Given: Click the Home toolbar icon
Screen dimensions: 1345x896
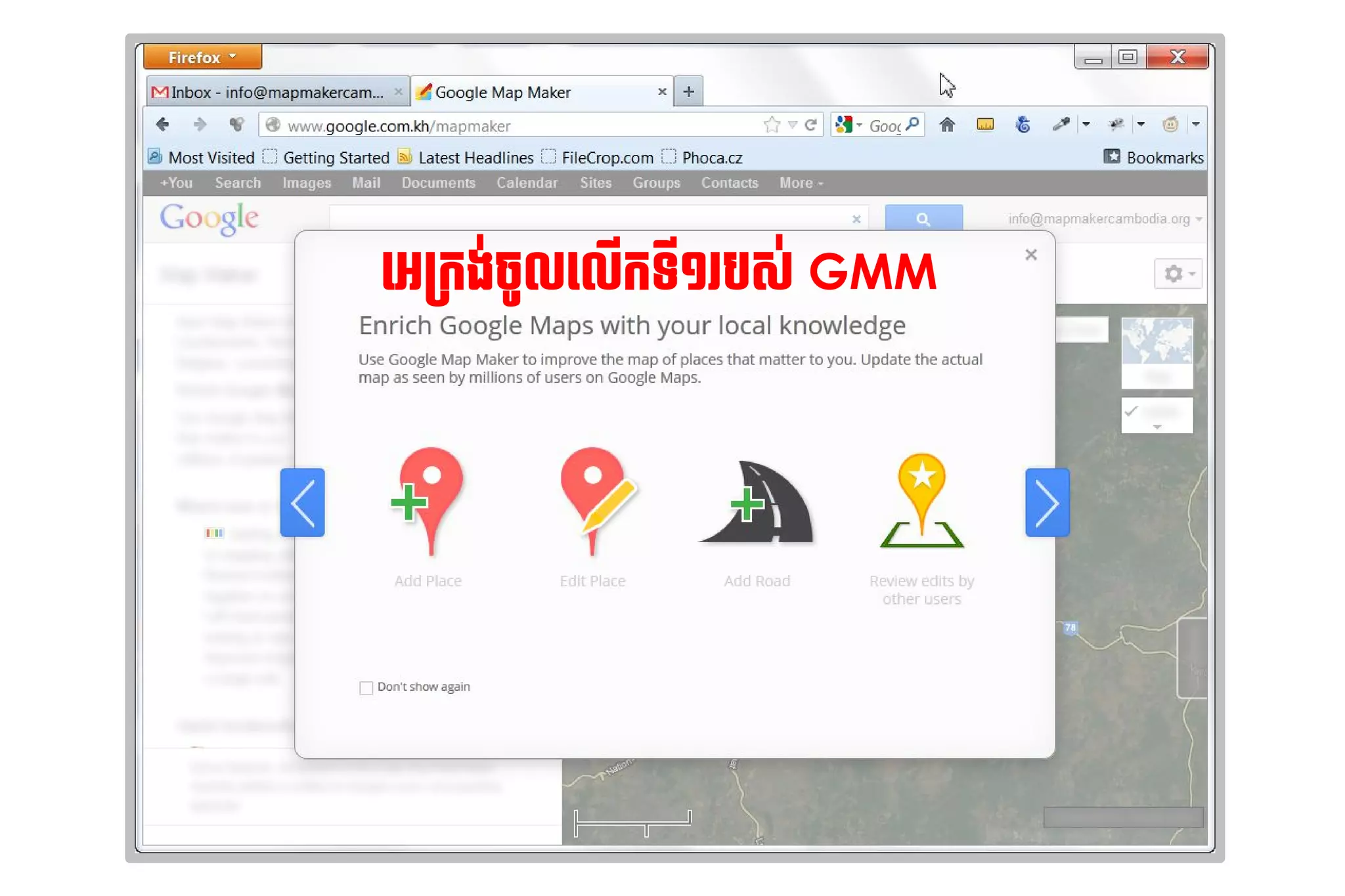Looking at the screenshot, I should coord(947,124).
